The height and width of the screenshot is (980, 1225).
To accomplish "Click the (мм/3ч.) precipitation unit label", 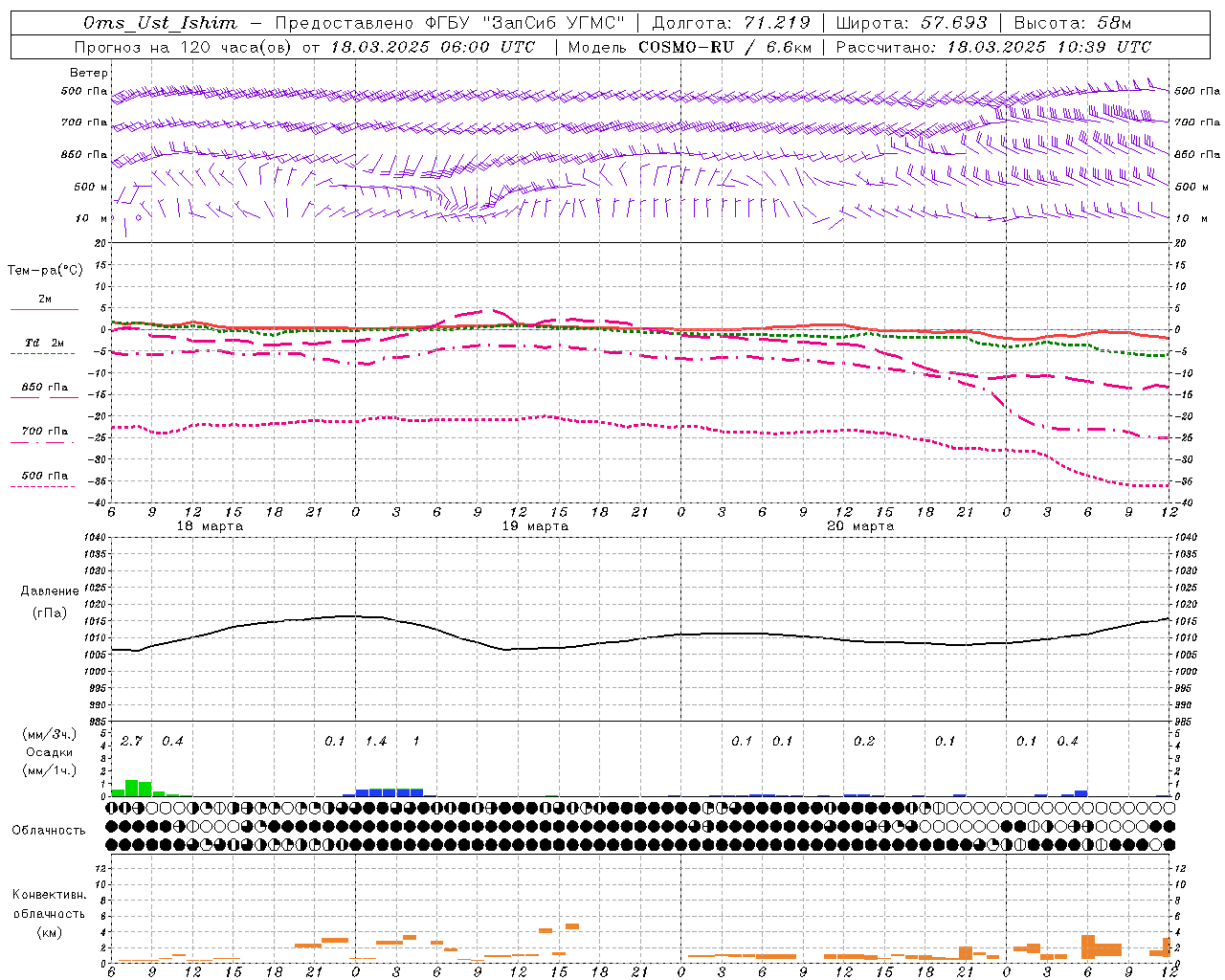I will [50, 734].
